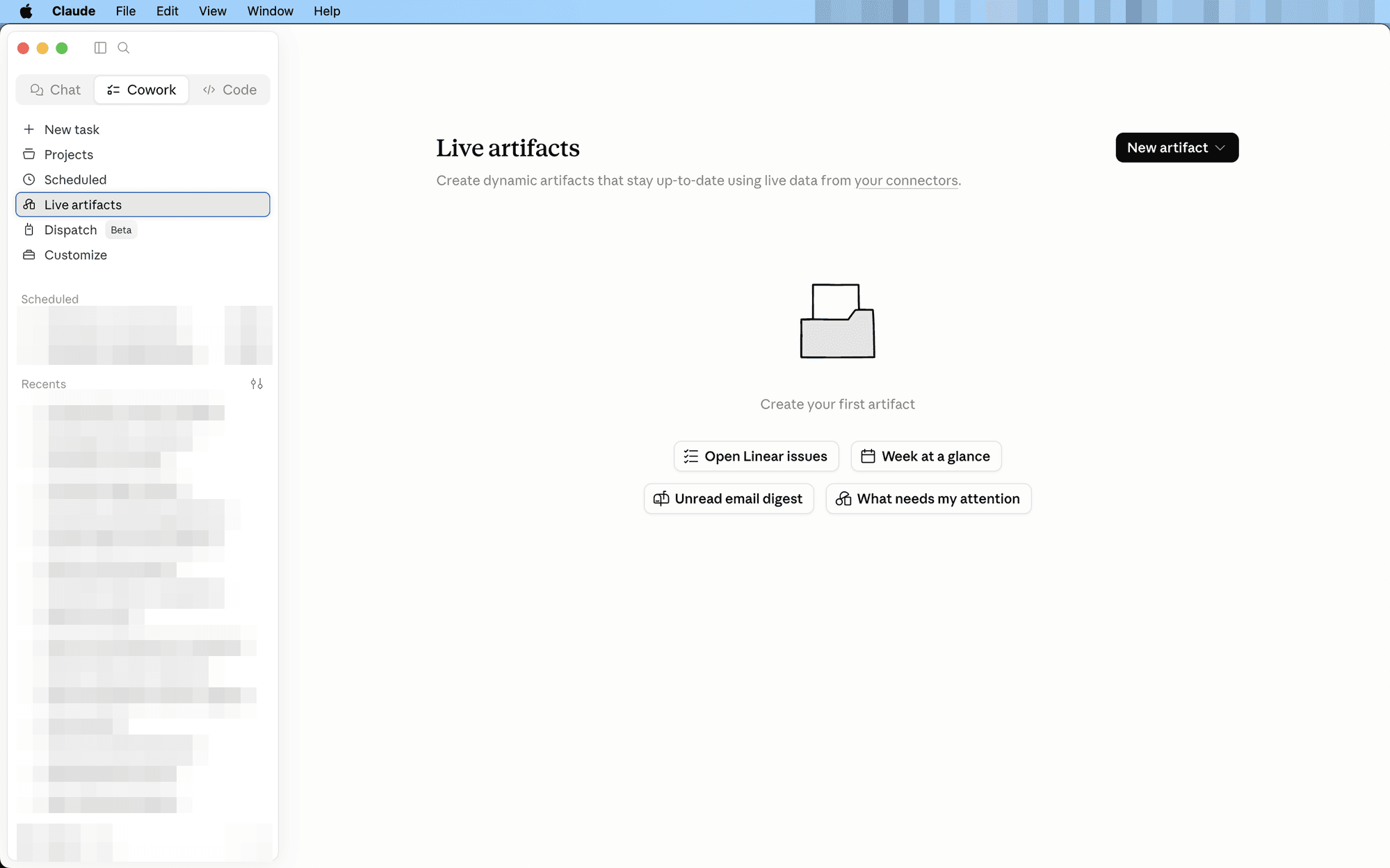Toggle the sidebar panel icon
Image resolution: width=1390 pixels, height=868 pixels.
pos(100,48)
